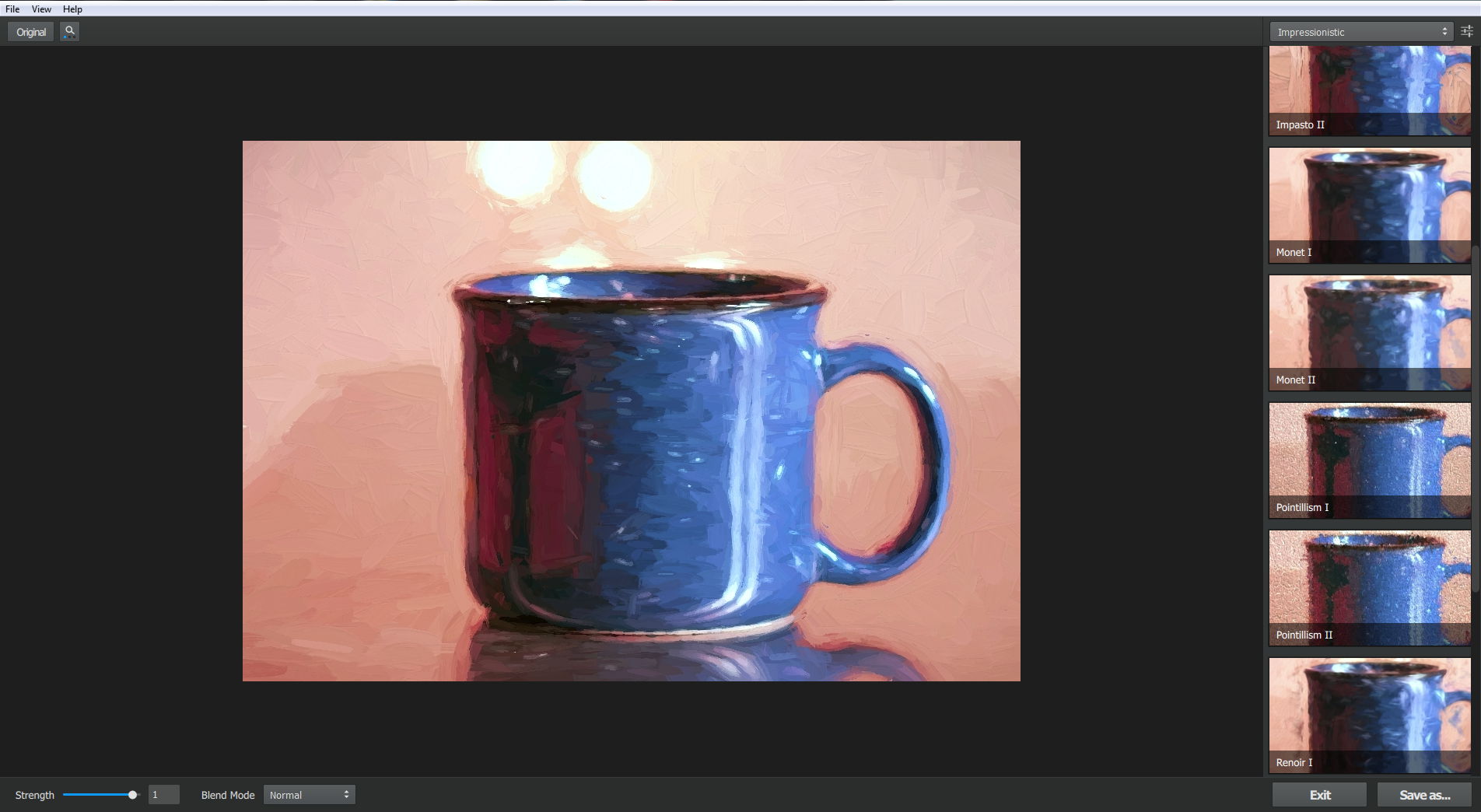Viewport: 1481px width, 812px height.
Task: Select the Impasto II preset thumbnail
Action: (1369, 90)
